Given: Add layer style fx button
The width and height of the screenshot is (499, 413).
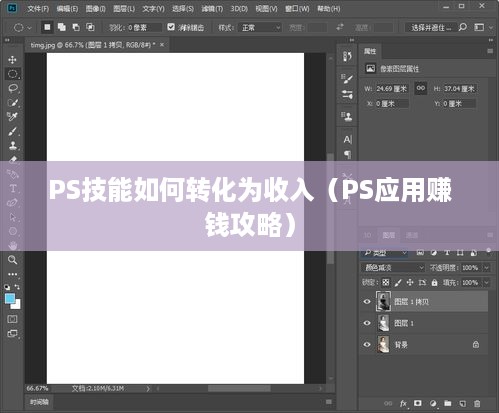Looking at the screenshot, I should click(403, 403).
